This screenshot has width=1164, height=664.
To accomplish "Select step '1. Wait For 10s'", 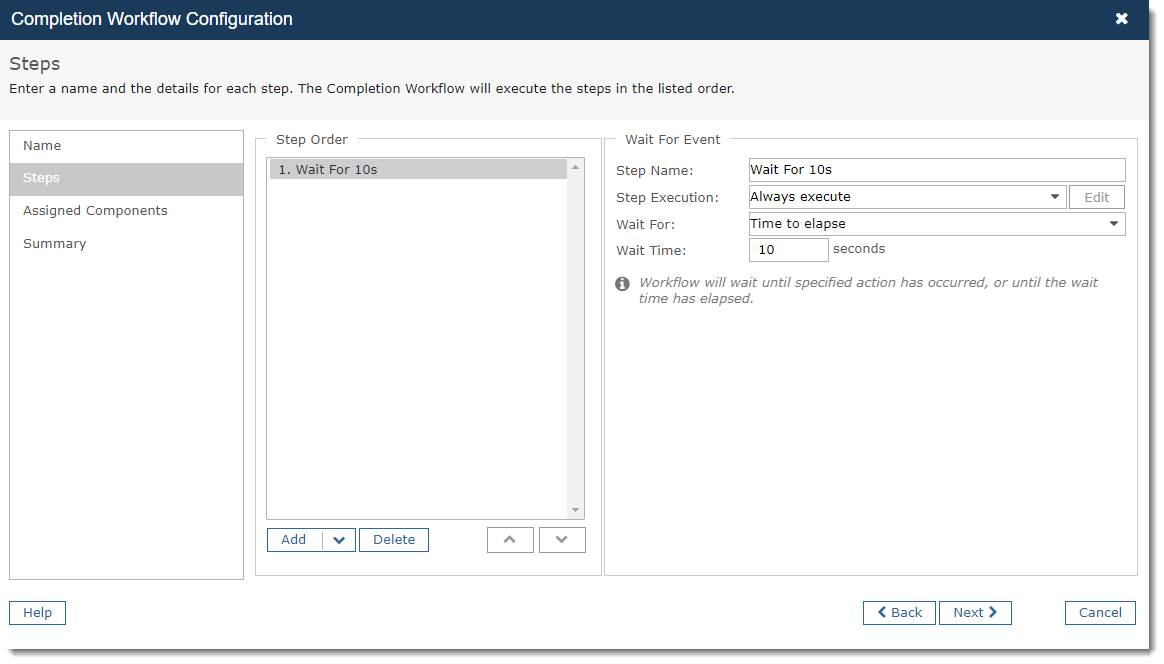I will point(418,169).
